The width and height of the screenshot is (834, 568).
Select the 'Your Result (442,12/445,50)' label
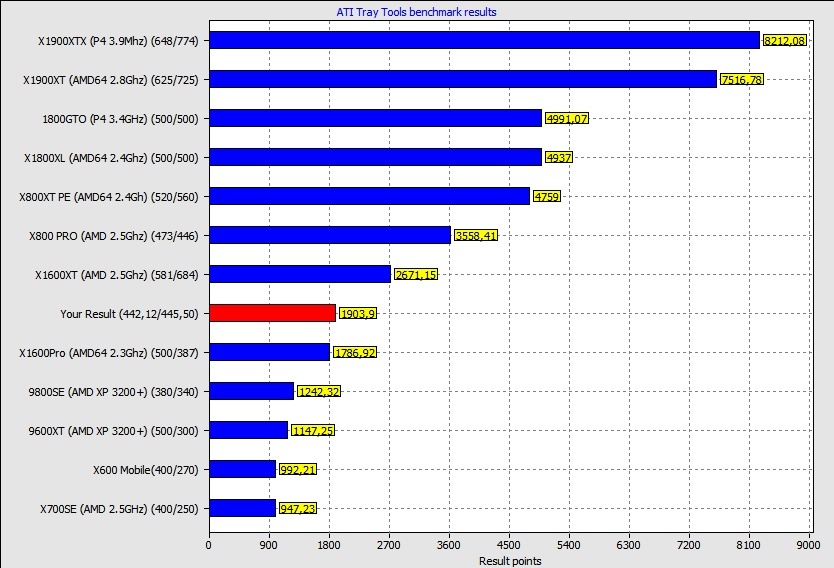pos(129,314)
